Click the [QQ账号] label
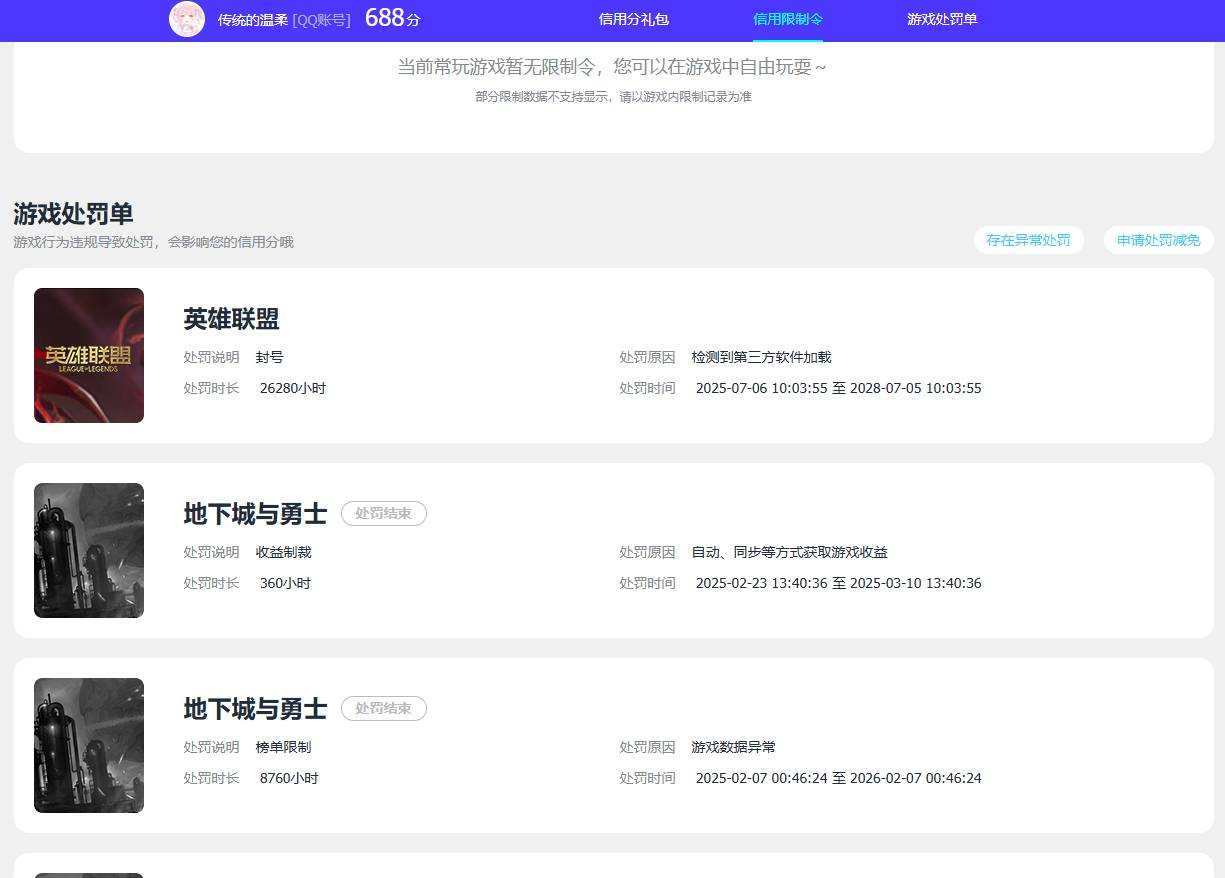 [321, 20]
